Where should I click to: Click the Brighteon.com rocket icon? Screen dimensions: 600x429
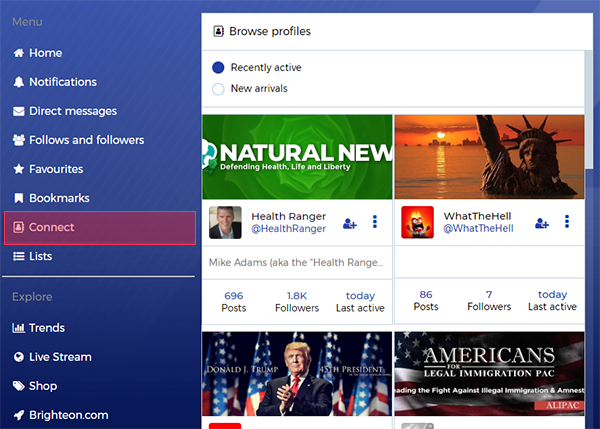[x=18, y=415]
